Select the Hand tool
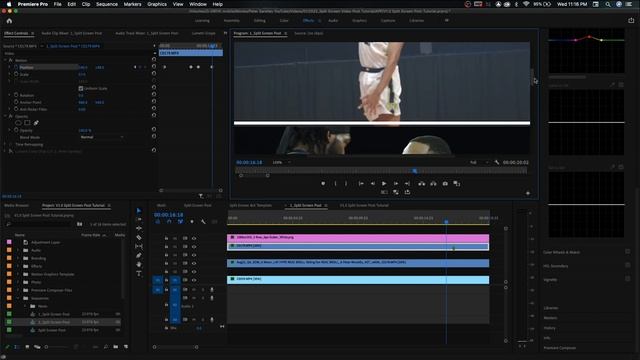This screenshot has width=640, height=360. [x=139, y=264]
